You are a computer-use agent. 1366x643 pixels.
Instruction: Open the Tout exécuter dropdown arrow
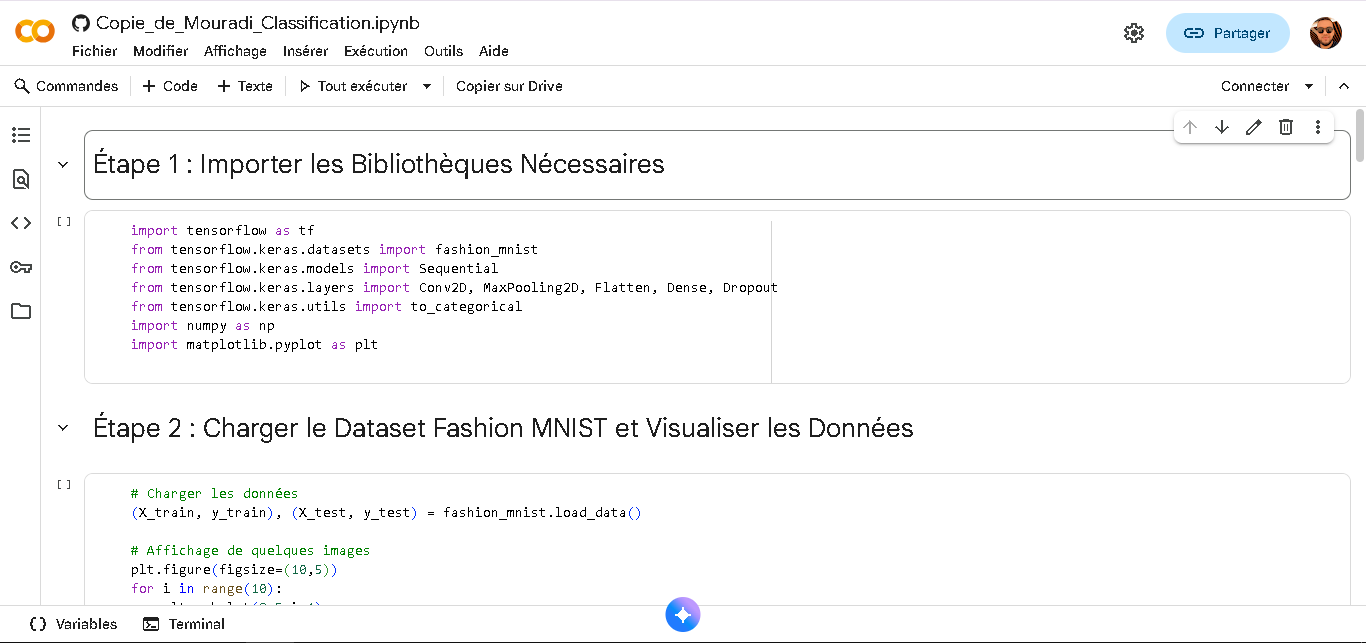427,86
